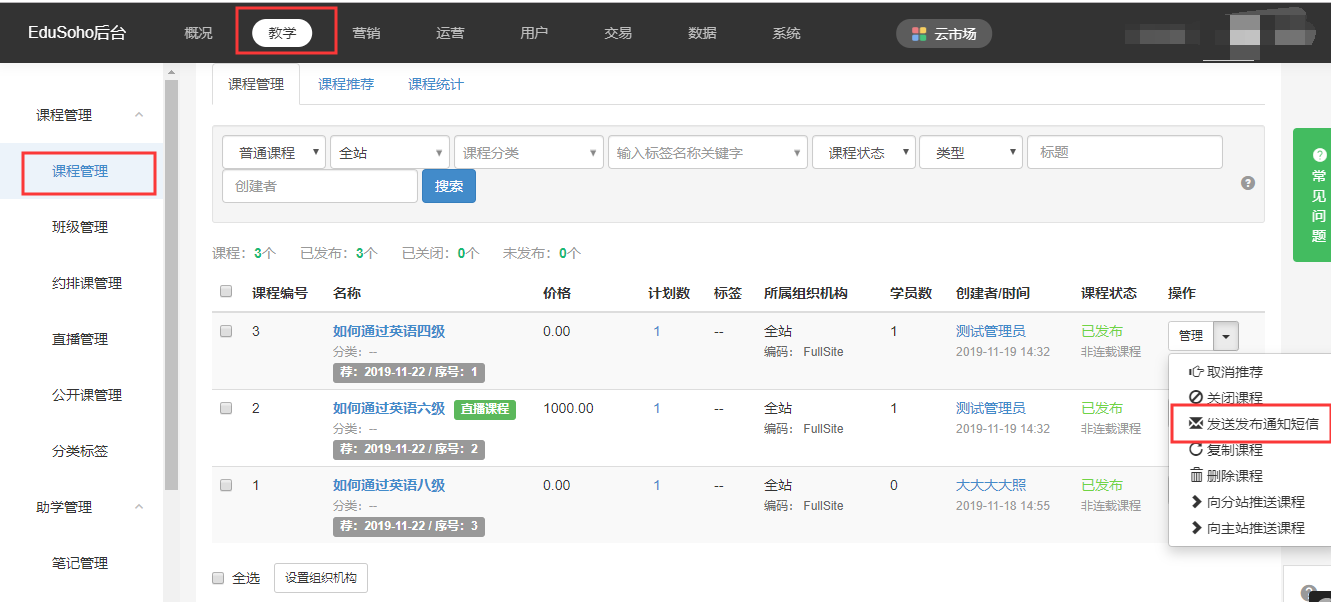Click the help question mark icon beside search
Image resolution: width=1331 pixels, height=602 pixels.
[1247, 183]
